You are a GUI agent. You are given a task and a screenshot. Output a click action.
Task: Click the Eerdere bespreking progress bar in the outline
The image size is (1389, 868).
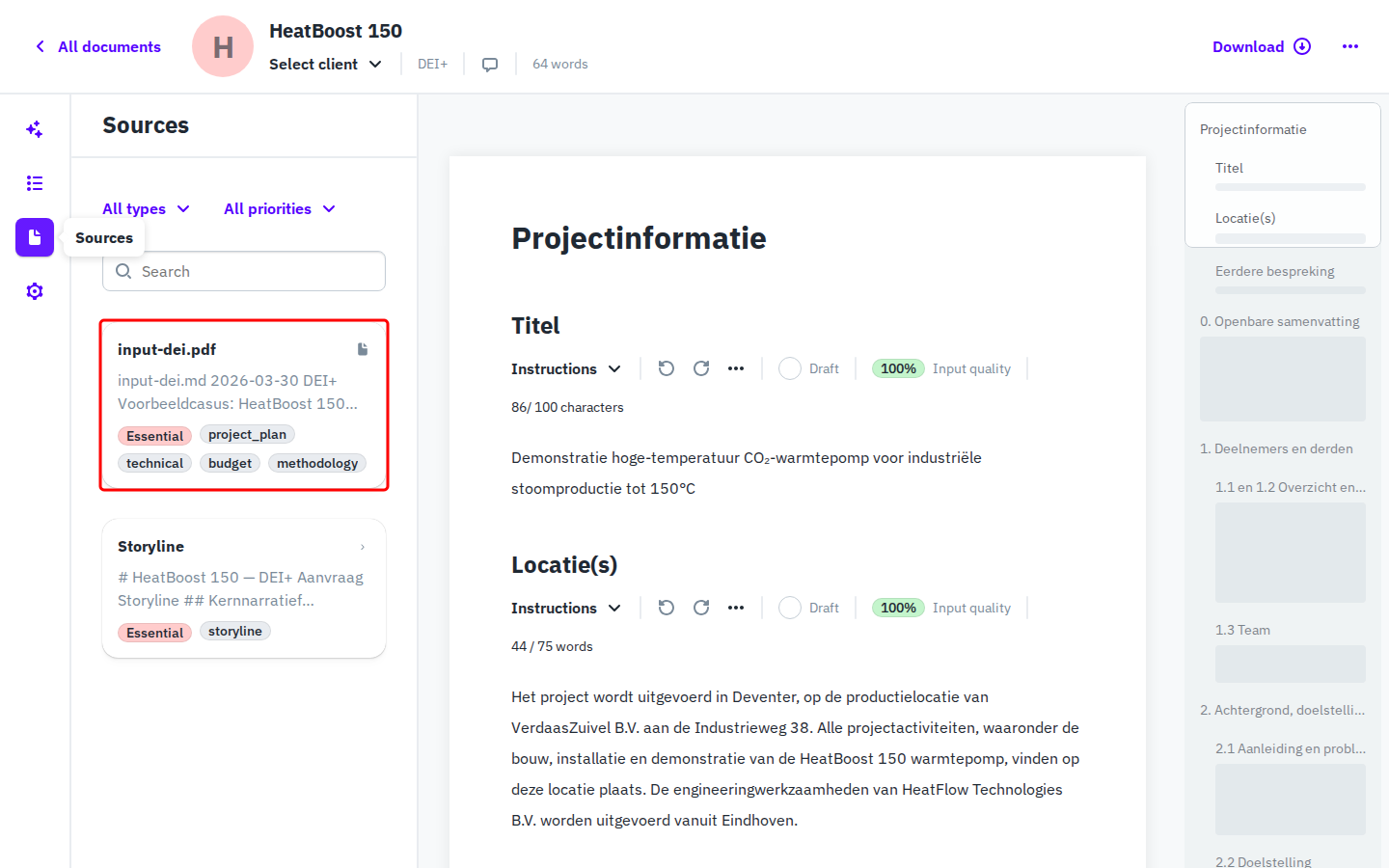pyautogui.click(x=1291, y=290)
